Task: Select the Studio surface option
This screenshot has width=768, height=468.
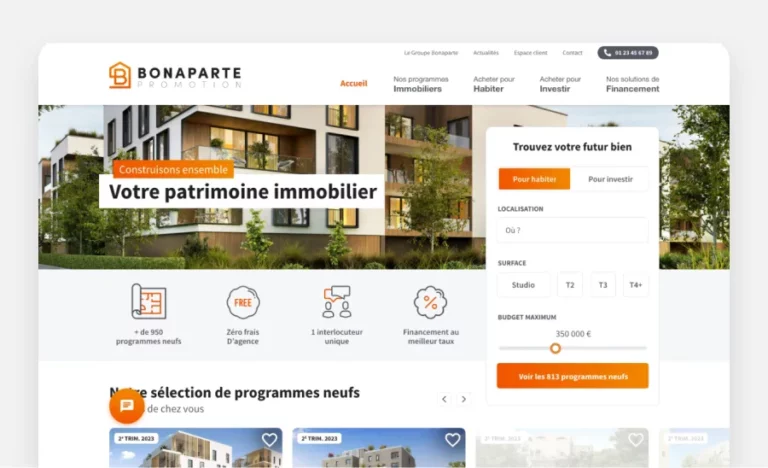Action: (523, 285)
